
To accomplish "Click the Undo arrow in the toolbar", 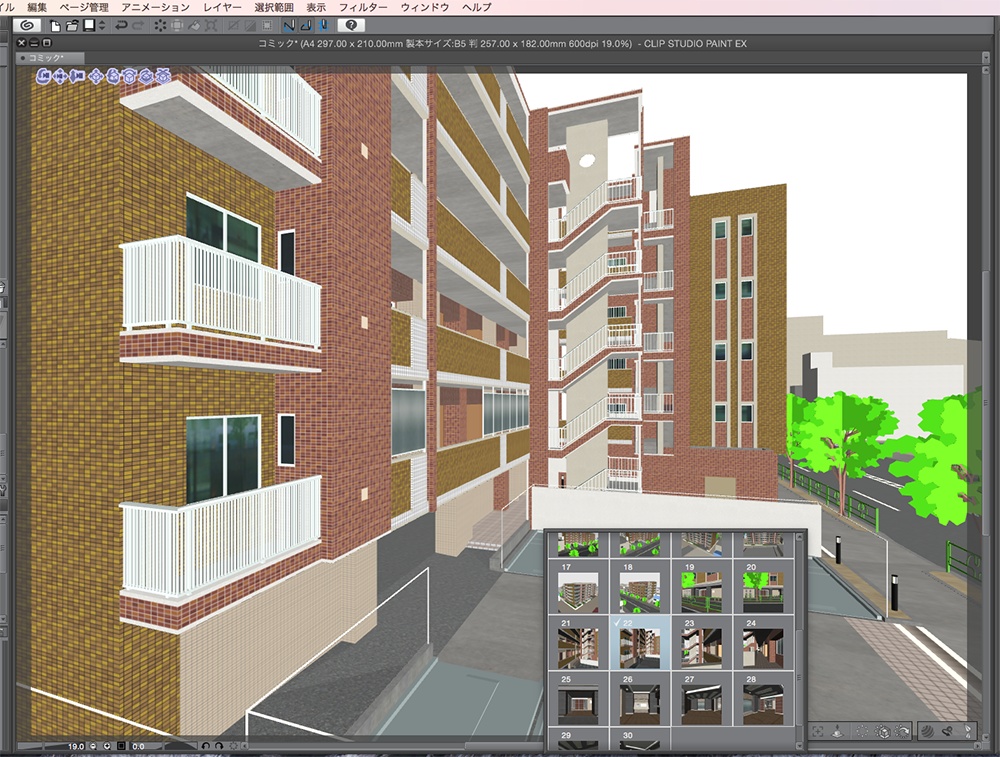I will click(121, 27).
